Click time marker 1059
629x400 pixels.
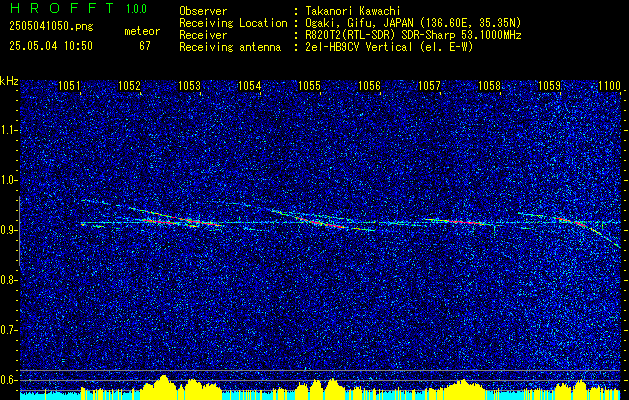(550, 85)
